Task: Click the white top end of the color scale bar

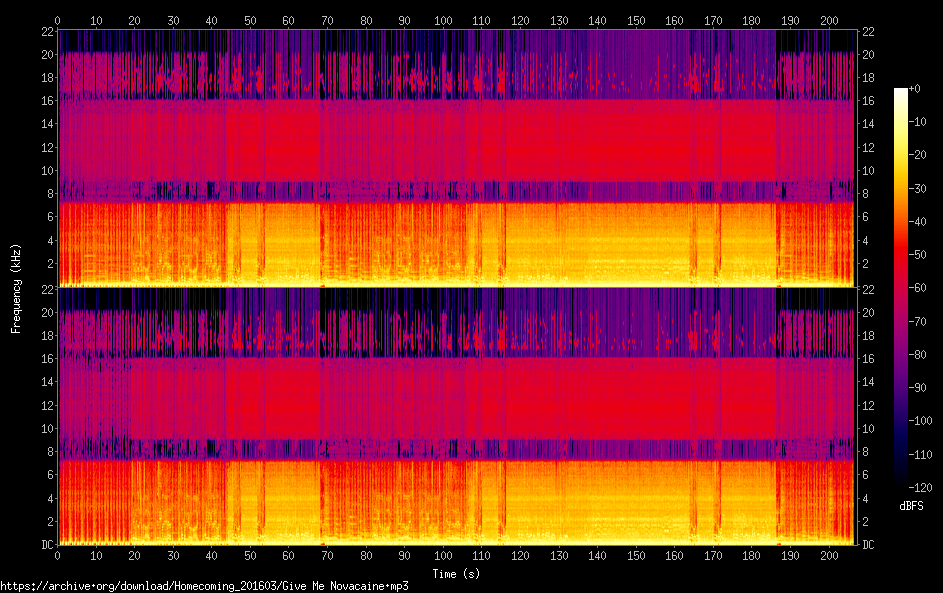Action: coord(901,92)
